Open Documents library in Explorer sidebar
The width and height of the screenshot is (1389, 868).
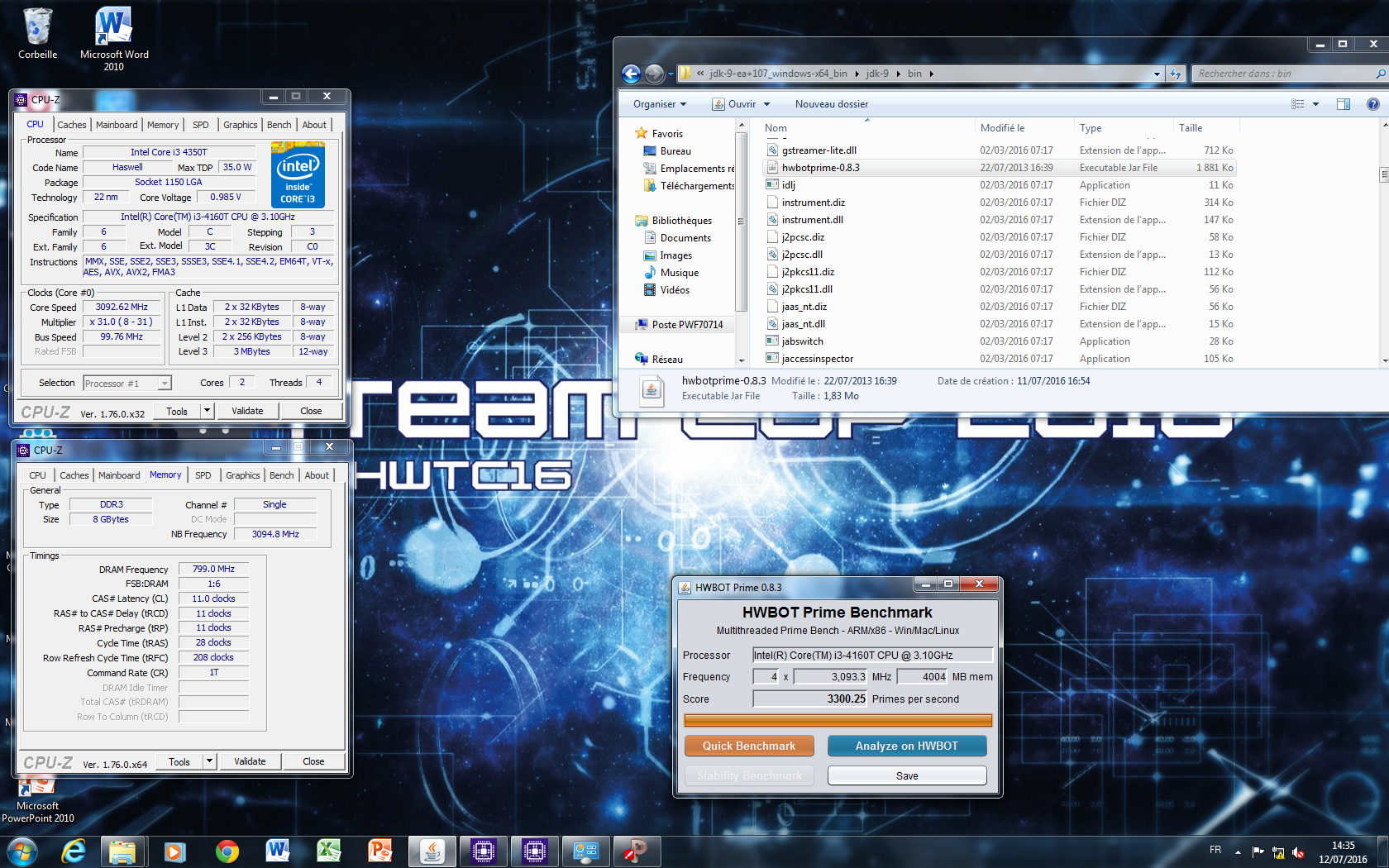click(685, 238)
